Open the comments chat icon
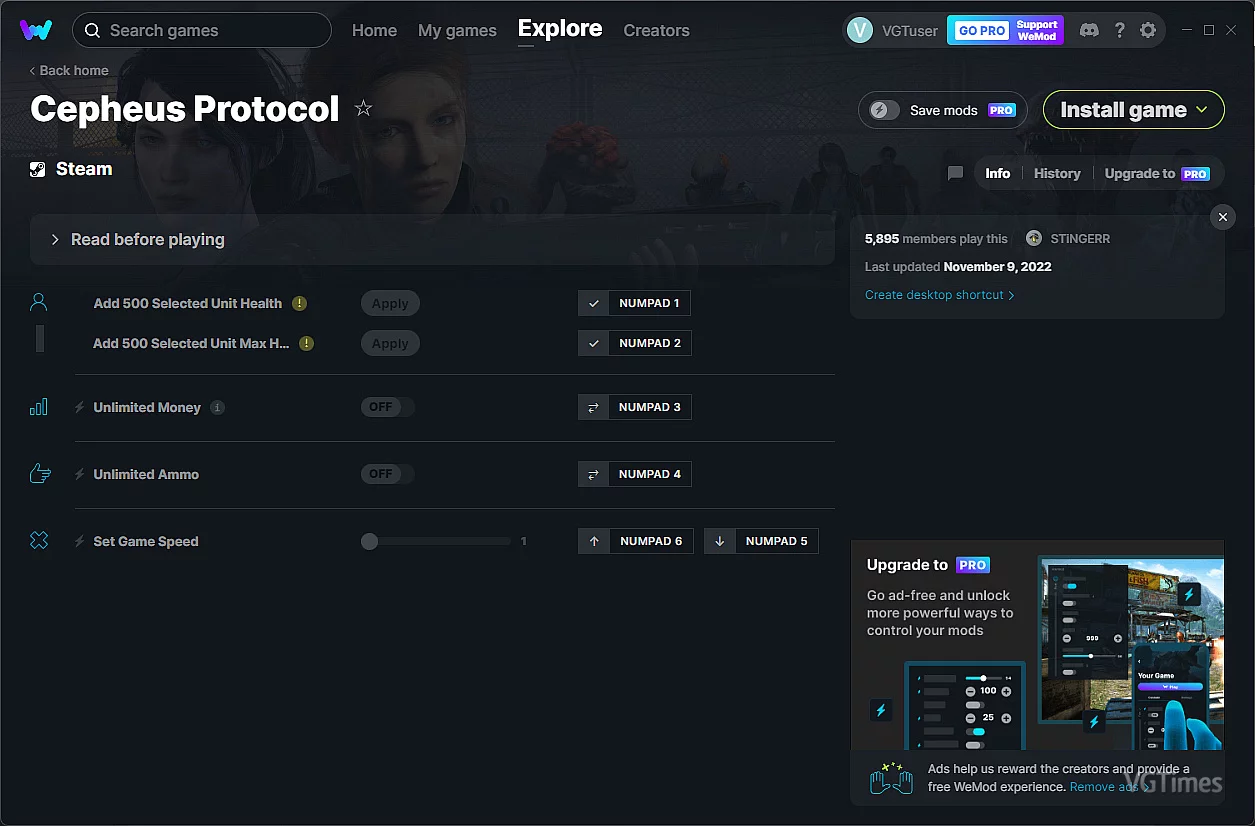This screenshot has height=826, width=1255. click(955, 173)
